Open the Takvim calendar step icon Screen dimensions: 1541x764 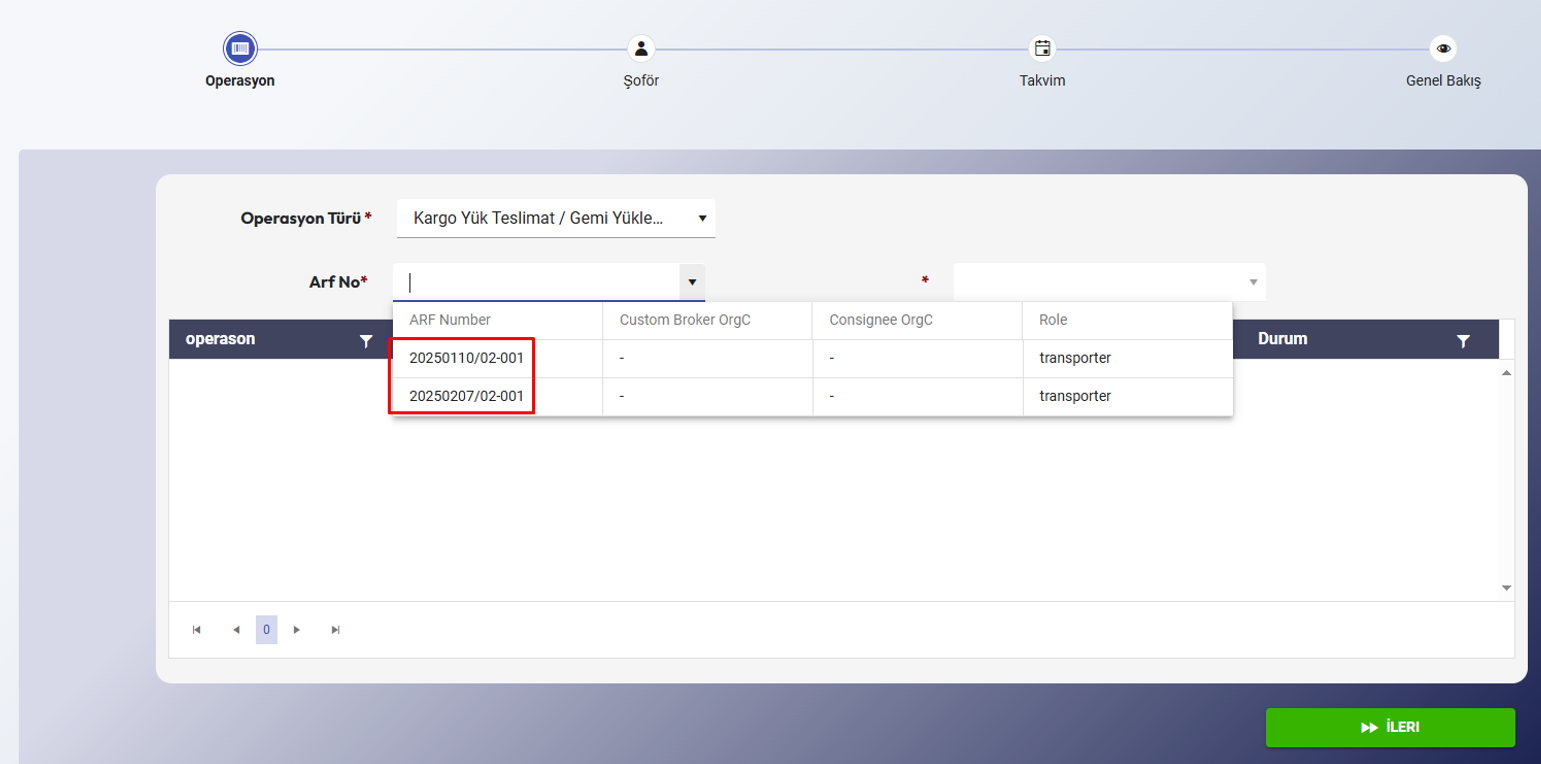click(x=1042, y=48)
